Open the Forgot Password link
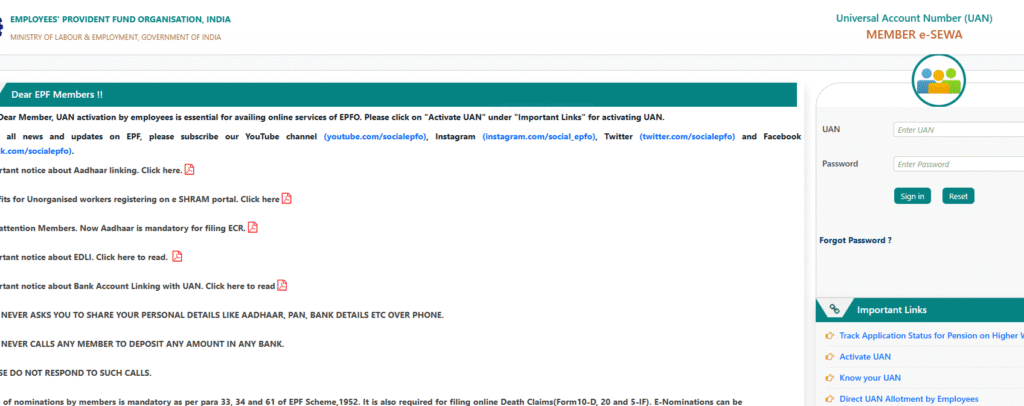This screenshot has height=406, width=1024. pyautogui.click(x=855, y=240)
